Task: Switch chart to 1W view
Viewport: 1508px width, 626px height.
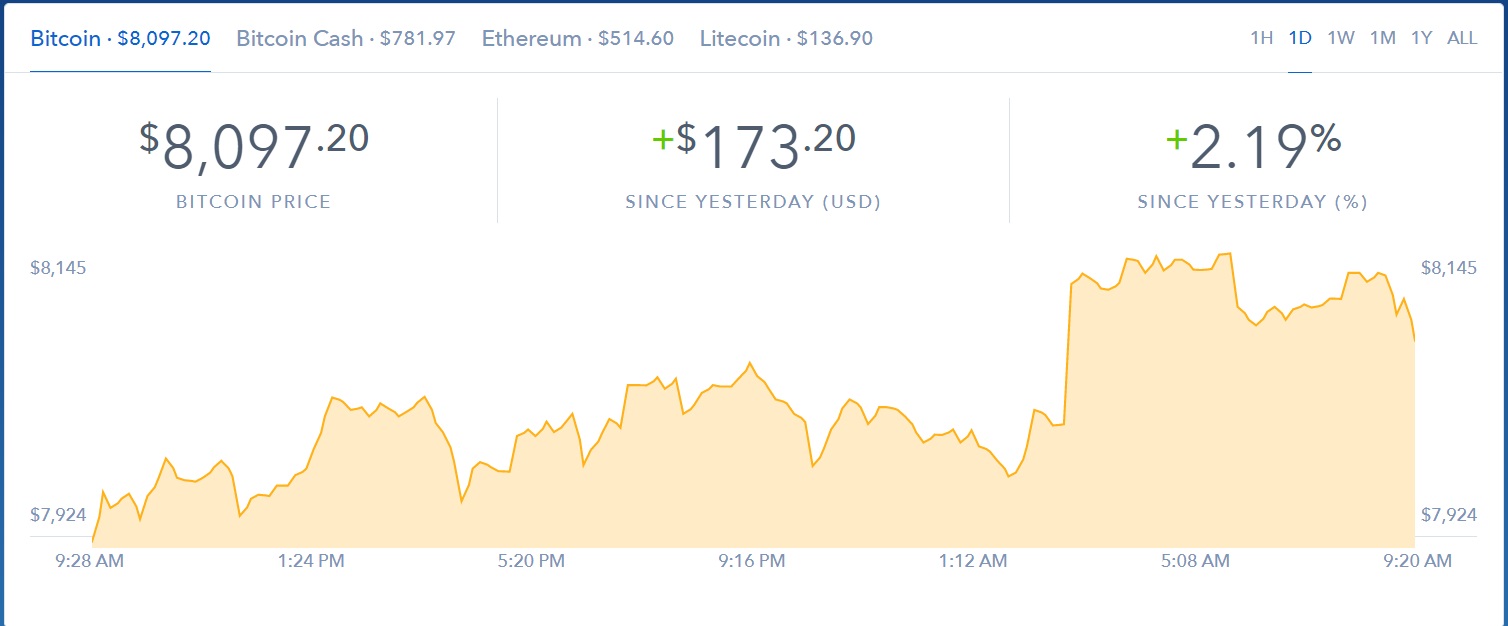Action: (x=1341, y=39)
